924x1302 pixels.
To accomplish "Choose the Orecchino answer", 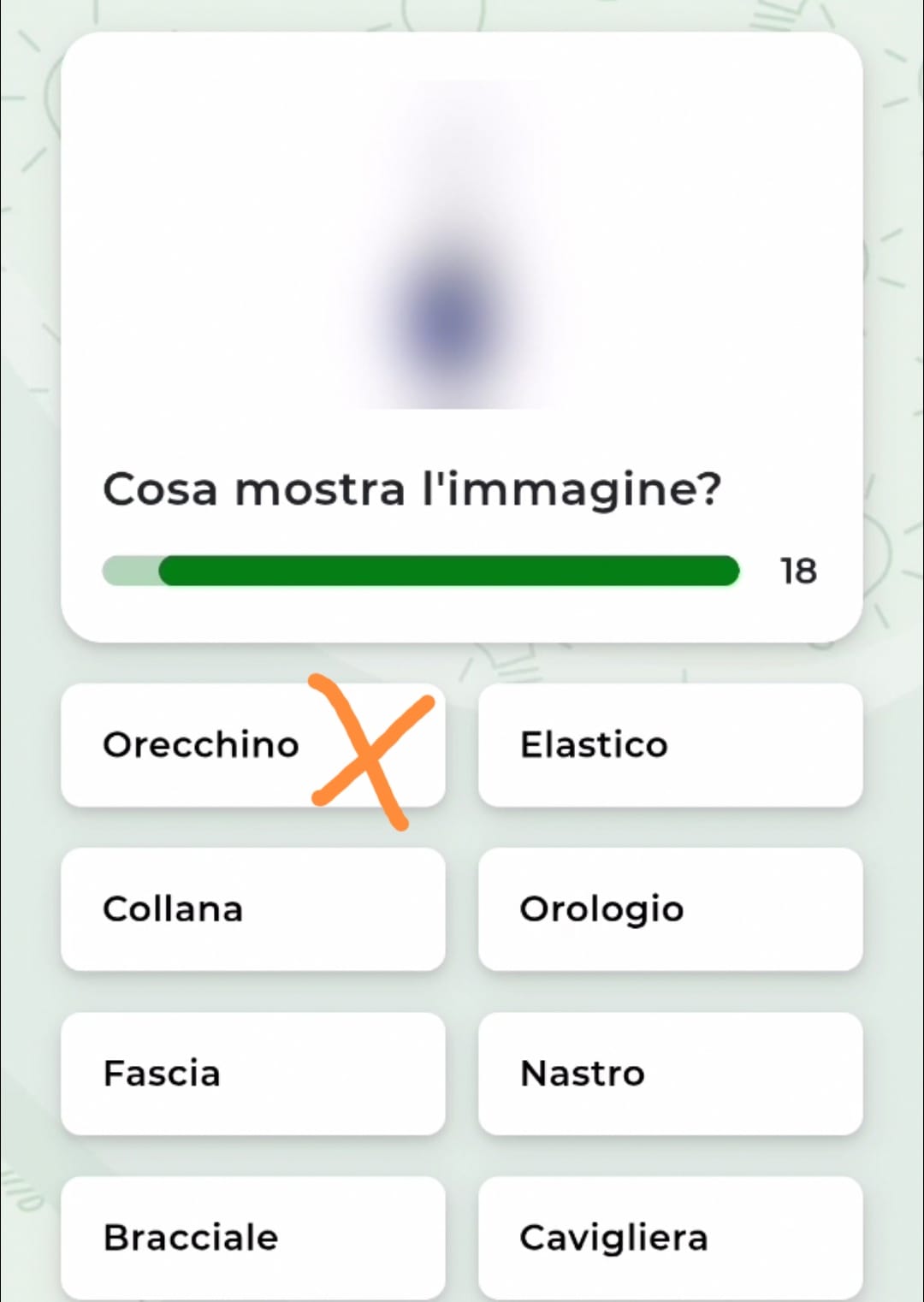I will 202,745.
